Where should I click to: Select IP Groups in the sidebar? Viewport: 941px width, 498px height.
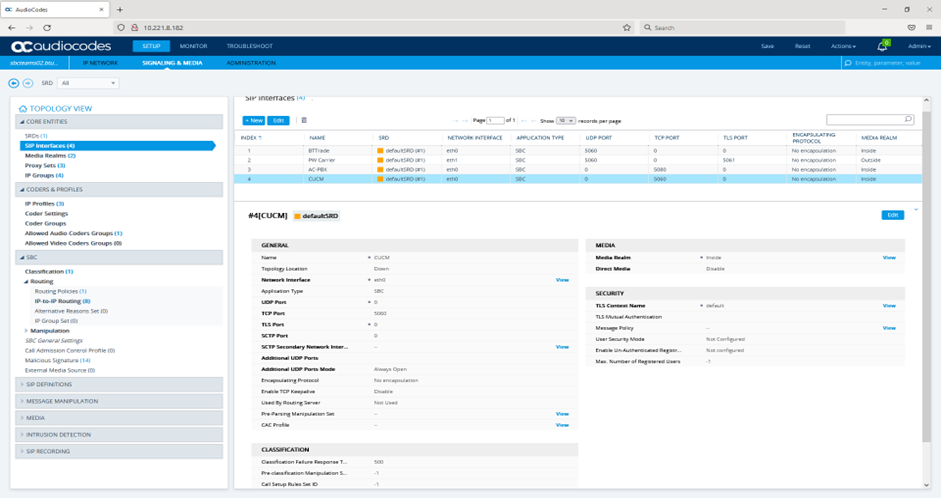tap(44, 176)
